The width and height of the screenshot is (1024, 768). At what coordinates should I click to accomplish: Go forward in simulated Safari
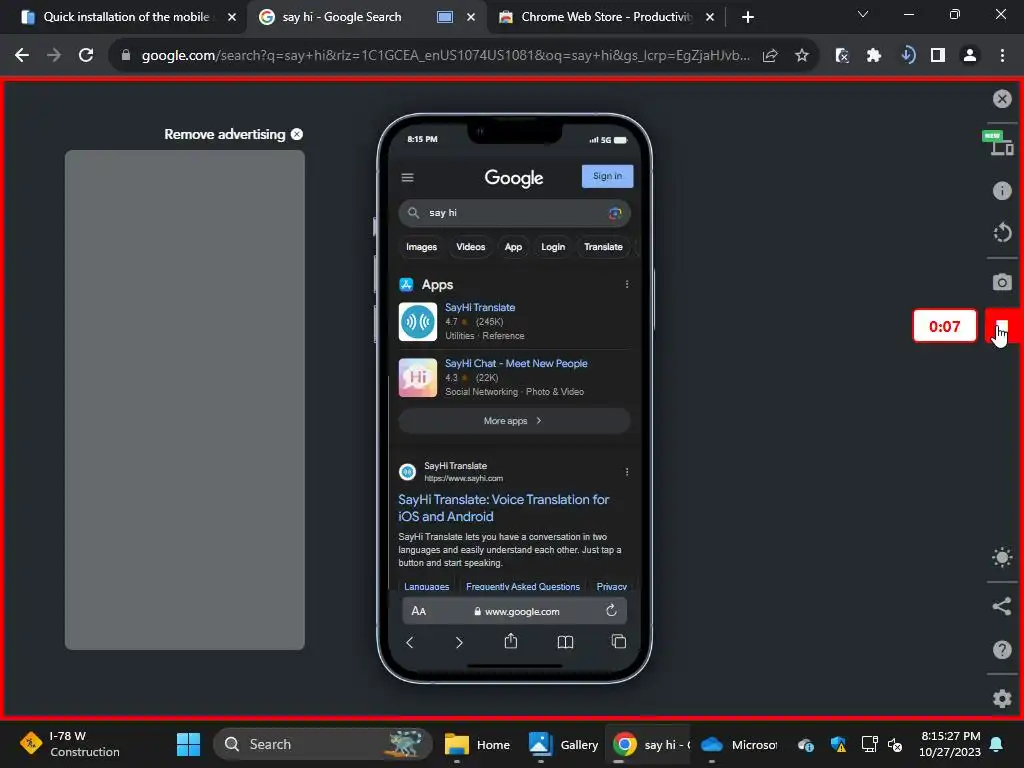(459, 643)
